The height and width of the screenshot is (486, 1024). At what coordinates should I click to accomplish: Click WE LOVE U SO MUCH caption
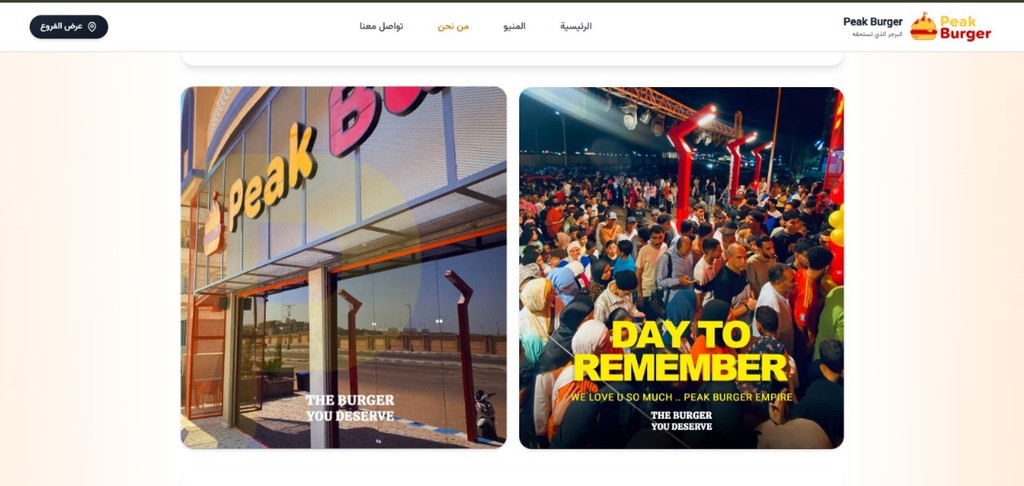click(x=681, y=397)
